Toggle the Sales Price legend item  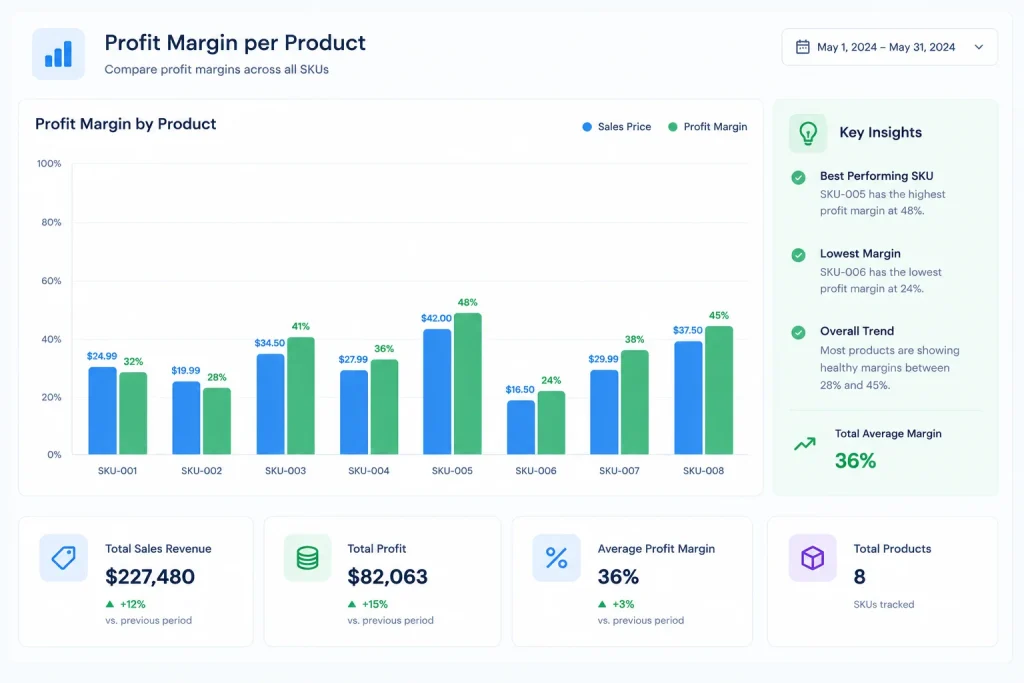tap(616, 127)
